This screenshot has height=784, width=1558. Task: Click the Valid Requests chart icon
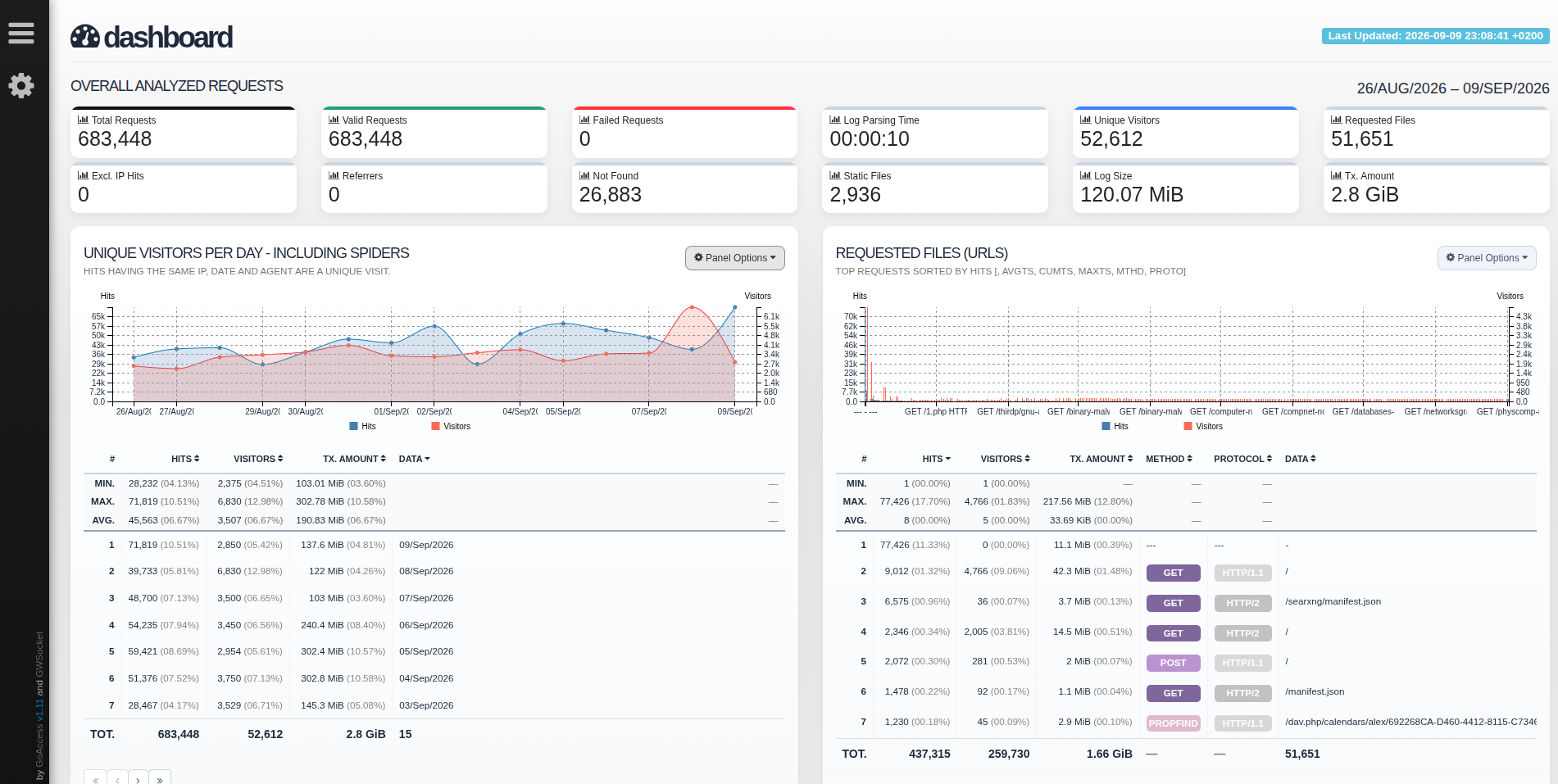(x=334, y=120)
